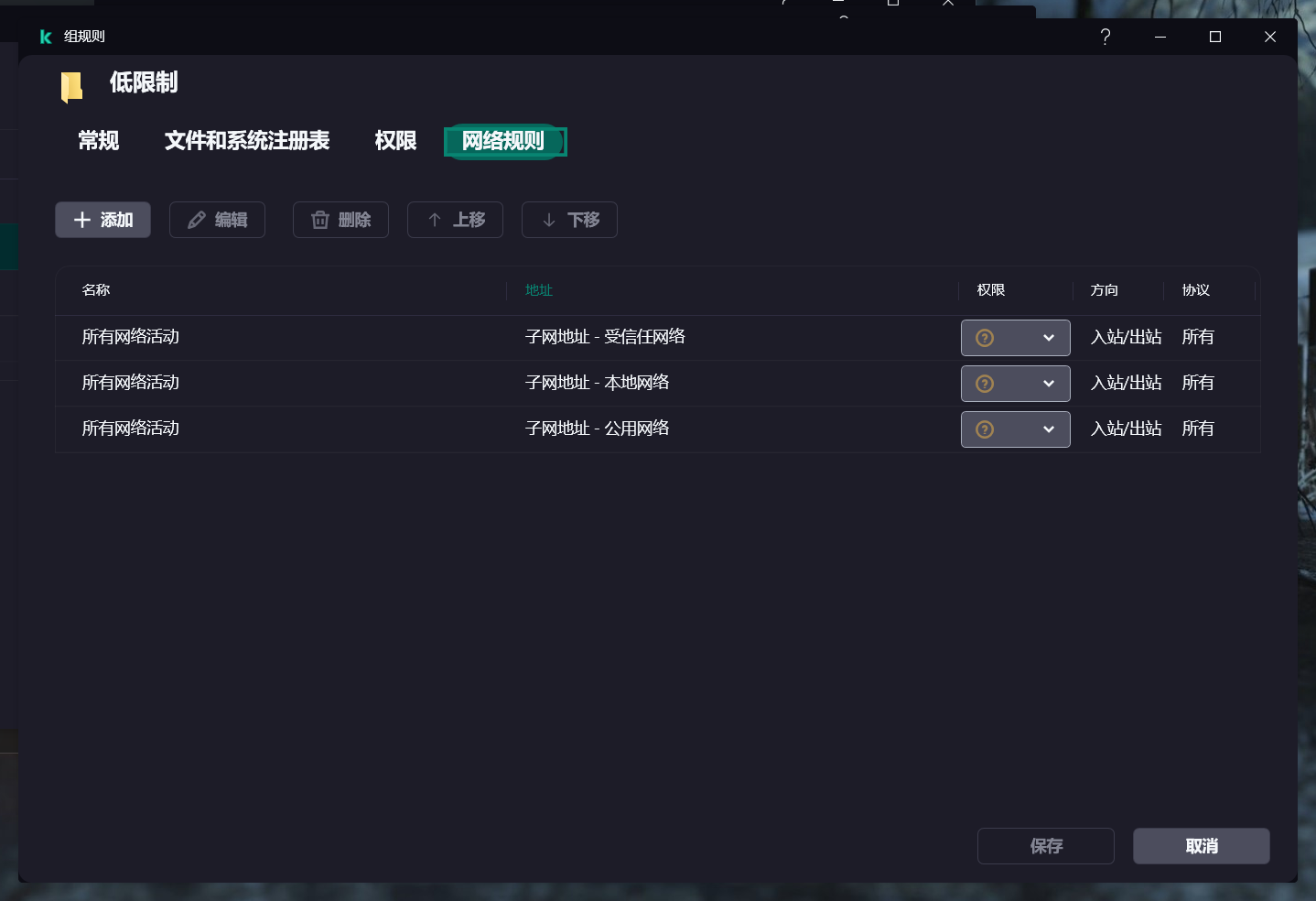Select the 所有网络活动 rule for 公用网络
1316x901 pixels.
pyautogui.click(x=131, y=429)
